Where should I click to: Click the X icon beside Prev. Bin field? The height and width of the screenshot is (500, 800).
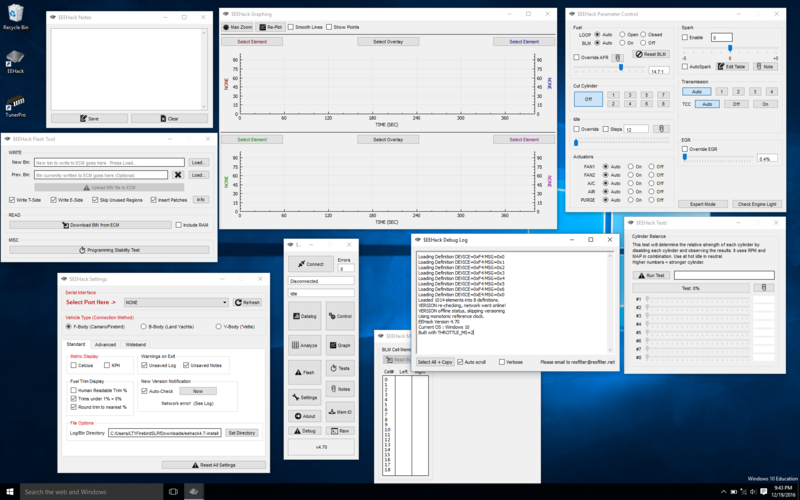point(178,174)
